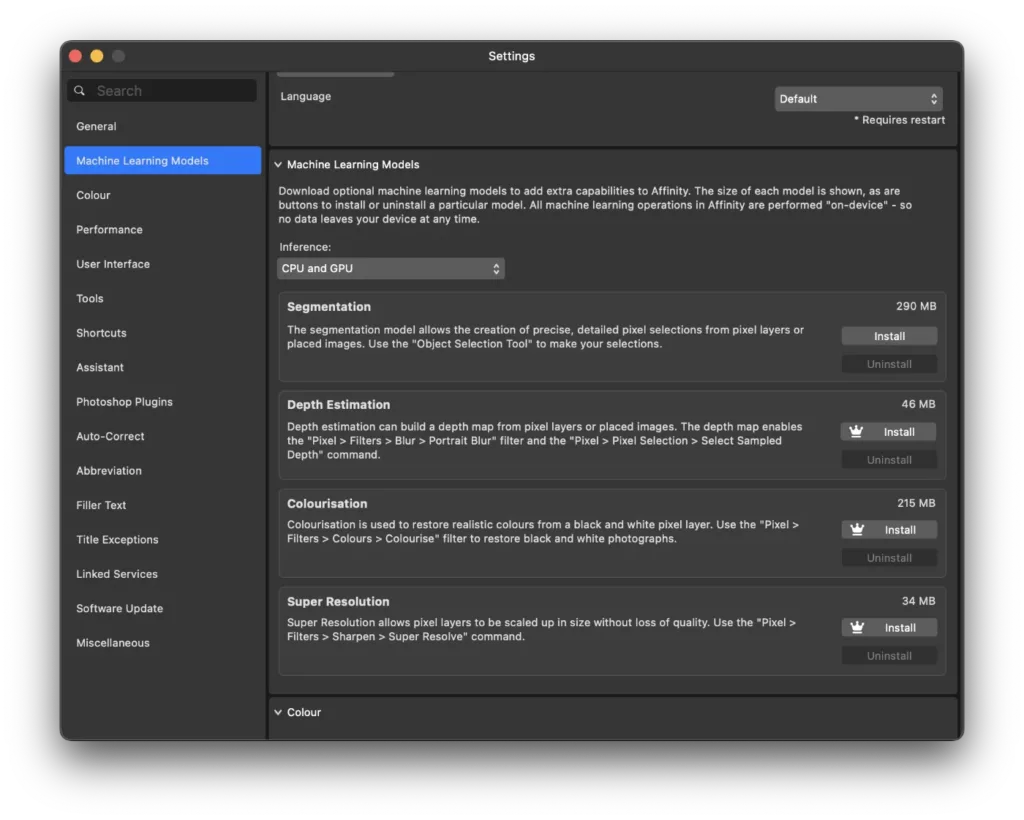
Task: Open Photoshop Plugins settings
Action: click(124, 402)
